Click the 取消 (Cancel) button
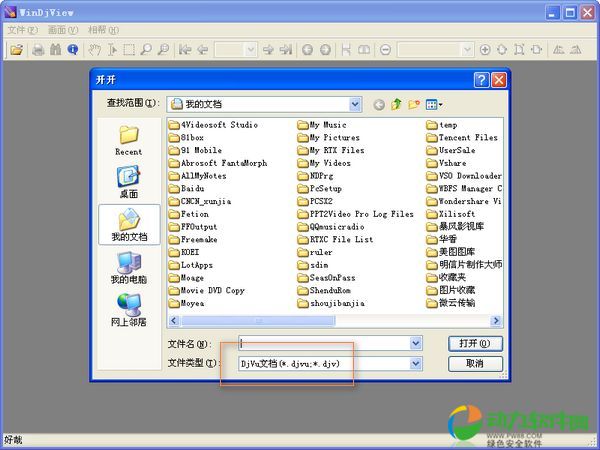Image resolution: width=600 pixels, height=450 pixels. (x=475, y=364)
